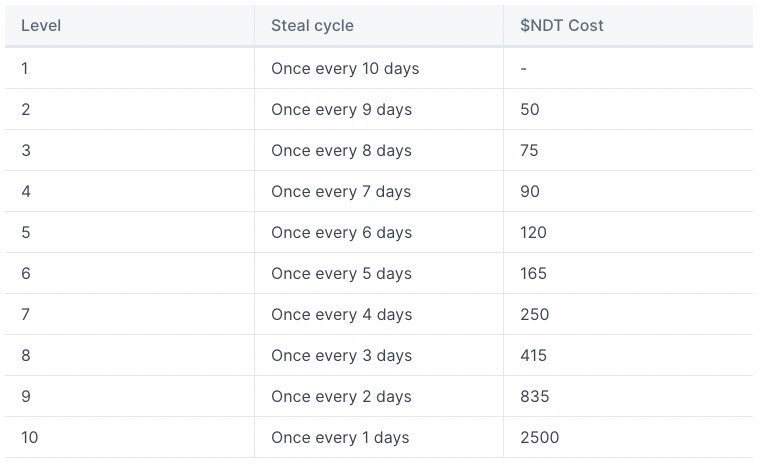This screenshot has width=762, height=467.
Task: Click the cost value 120
Action: pos(533,232)
